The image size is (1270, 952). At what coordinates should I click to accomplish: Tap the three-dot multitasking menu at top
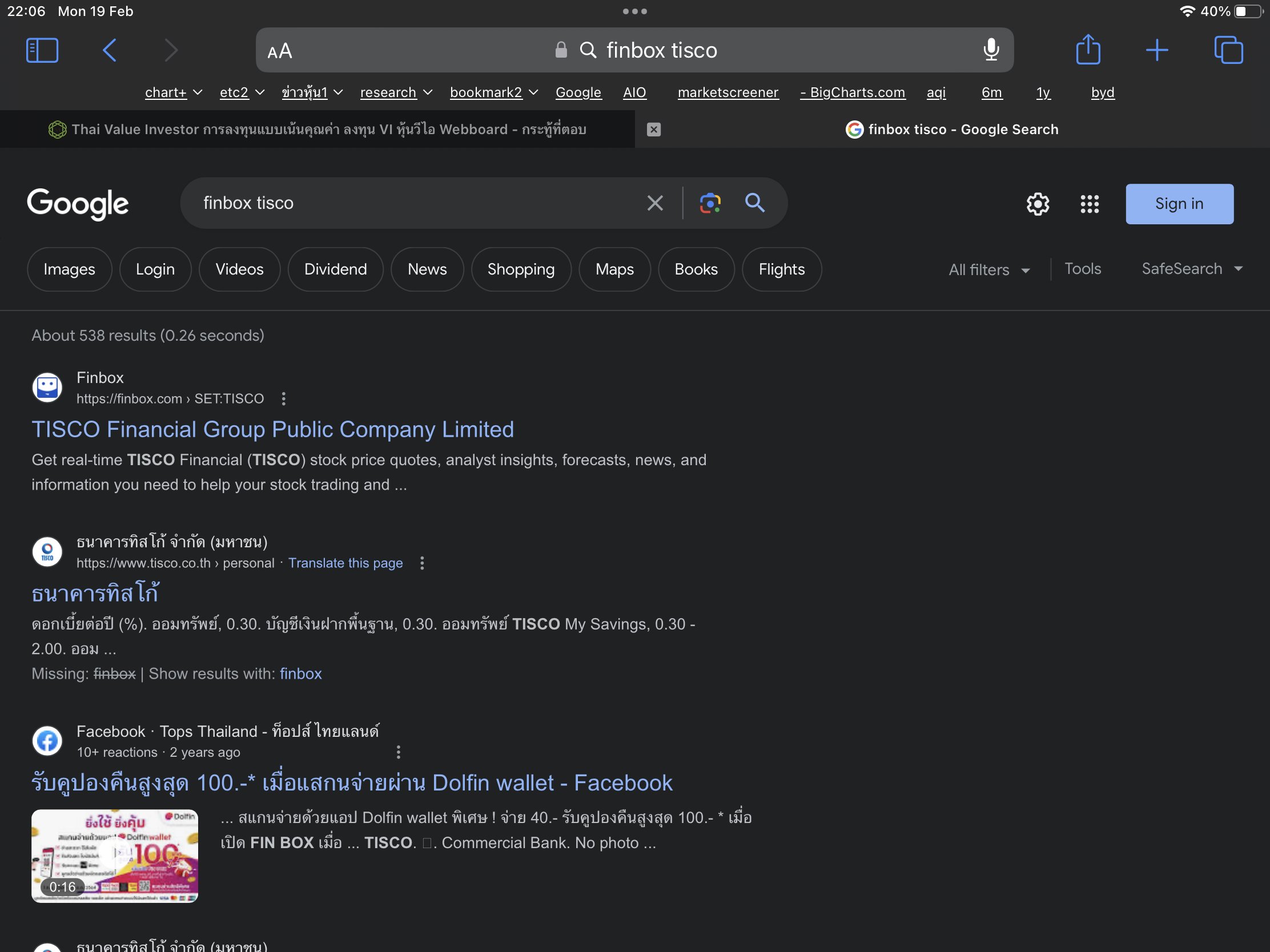[635, 11]
